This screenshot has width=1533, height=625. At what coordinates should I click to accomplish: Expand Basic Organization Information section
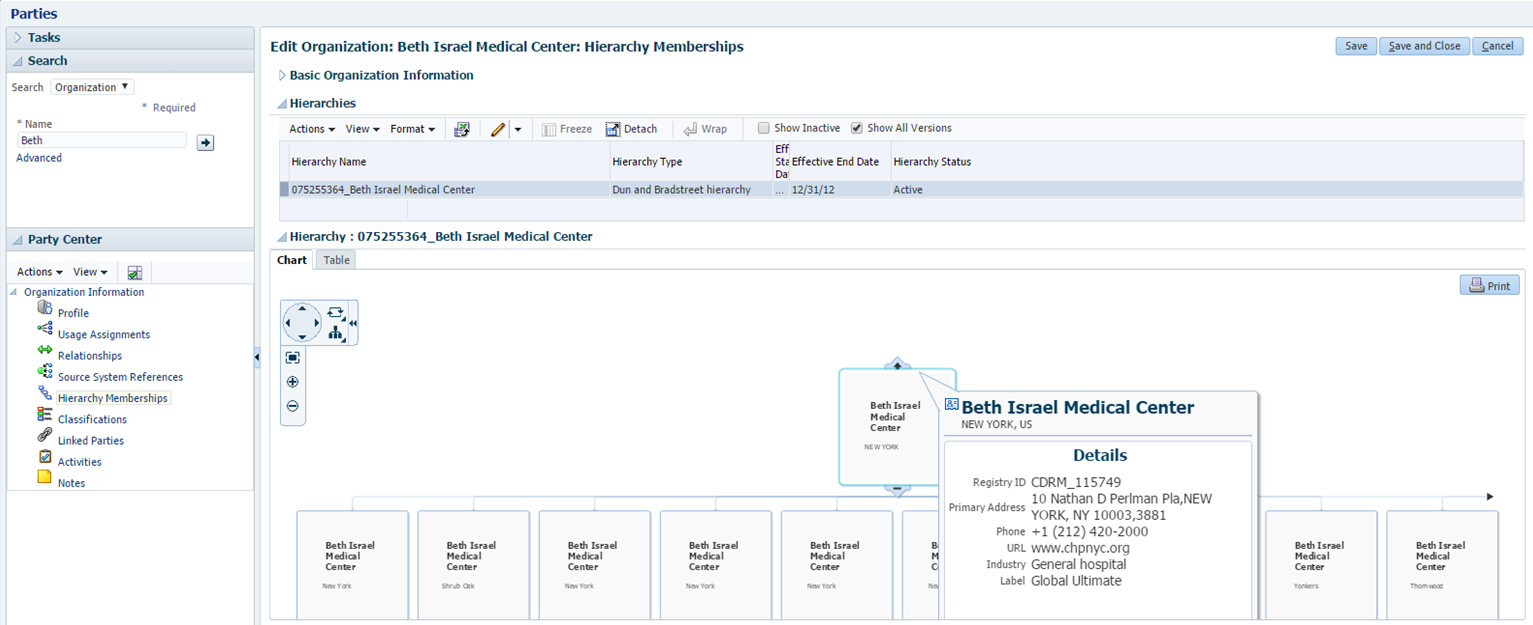tap(282, 75)
